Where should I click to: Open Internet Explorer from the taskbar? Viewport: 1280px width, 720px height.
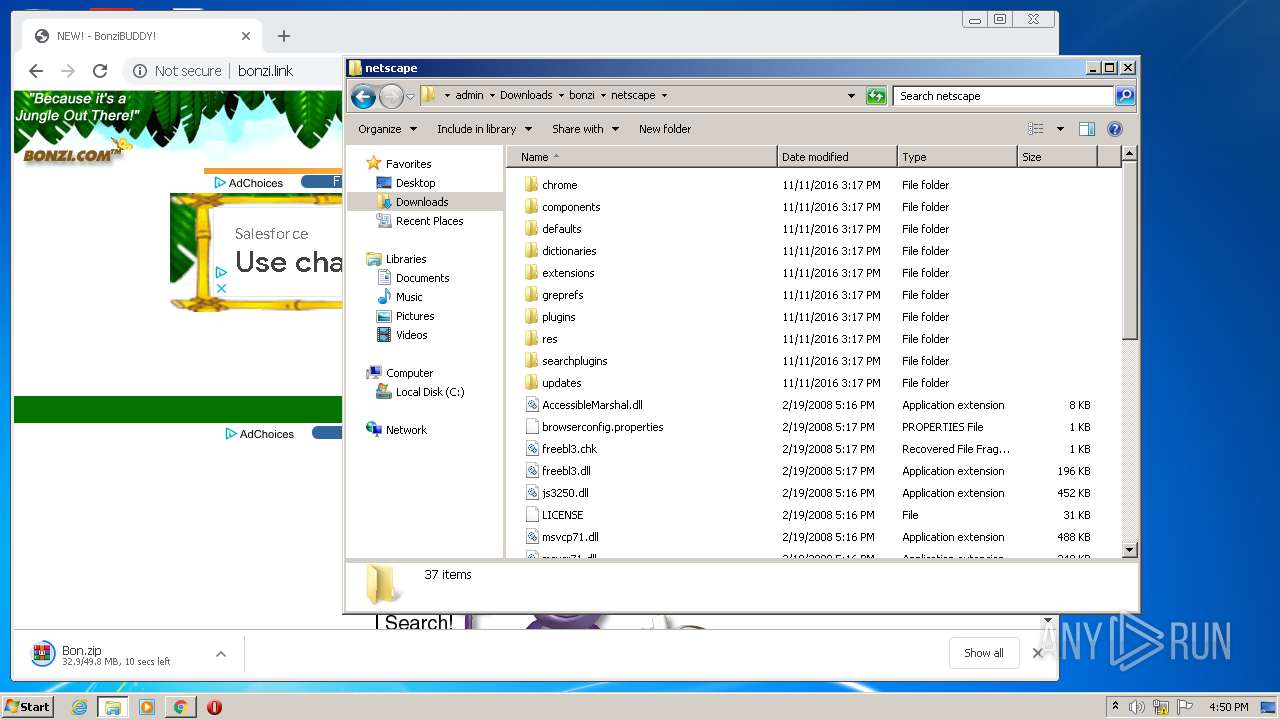click(79, 707)
